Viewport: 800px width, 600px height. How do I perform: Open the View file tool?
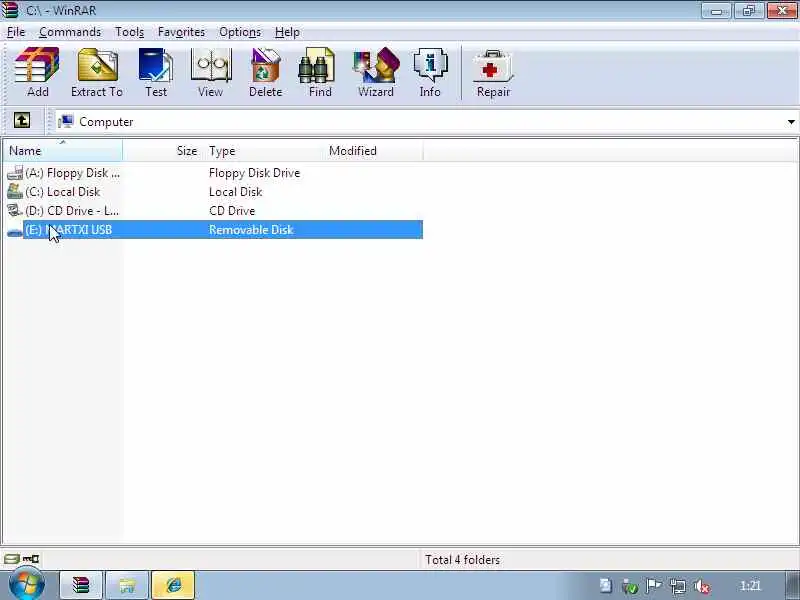tap(211, 65)
